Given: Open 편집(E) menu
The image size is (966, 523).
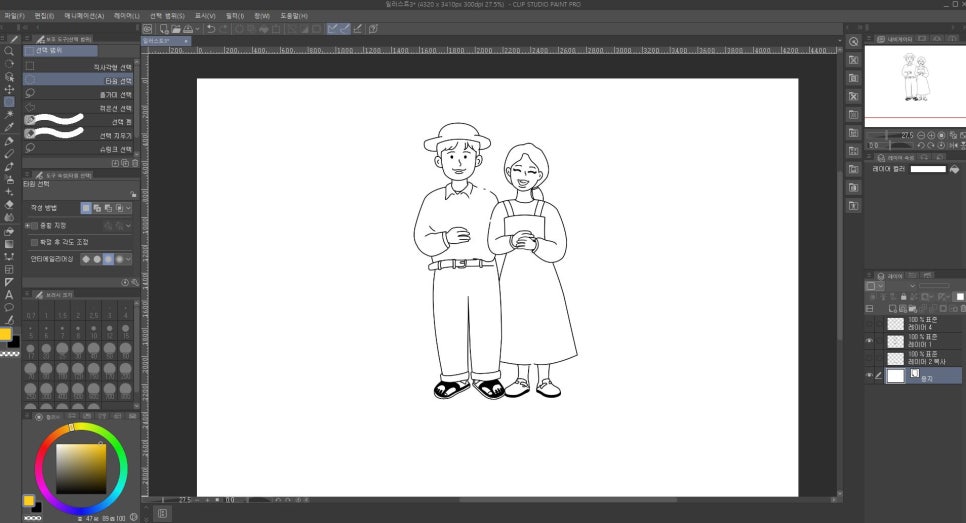Looking at the screenshot, I should (x=44, y=15).
